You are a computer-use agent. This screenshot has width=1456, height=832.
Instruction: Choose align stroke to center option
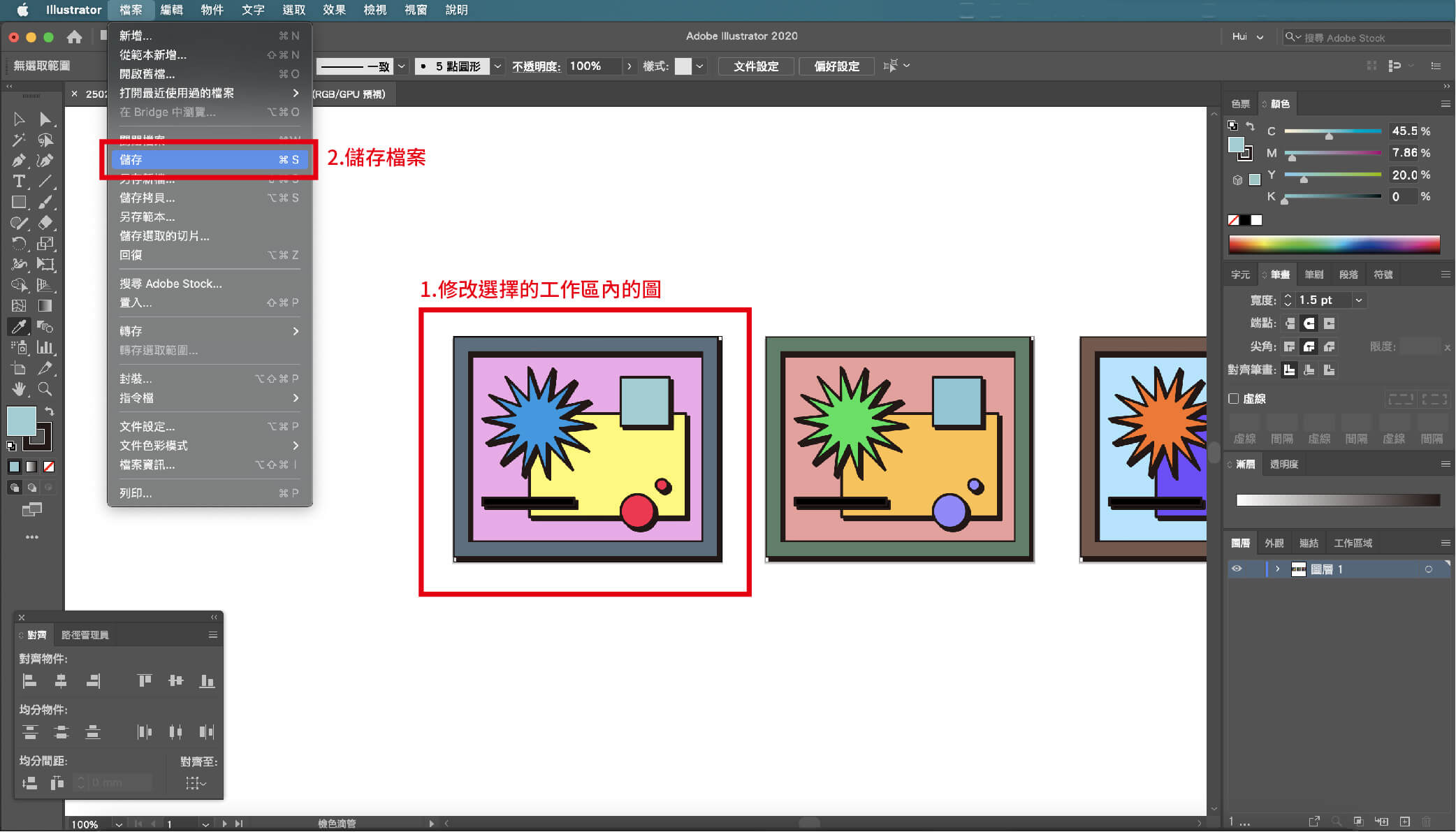pos(1290,370)
